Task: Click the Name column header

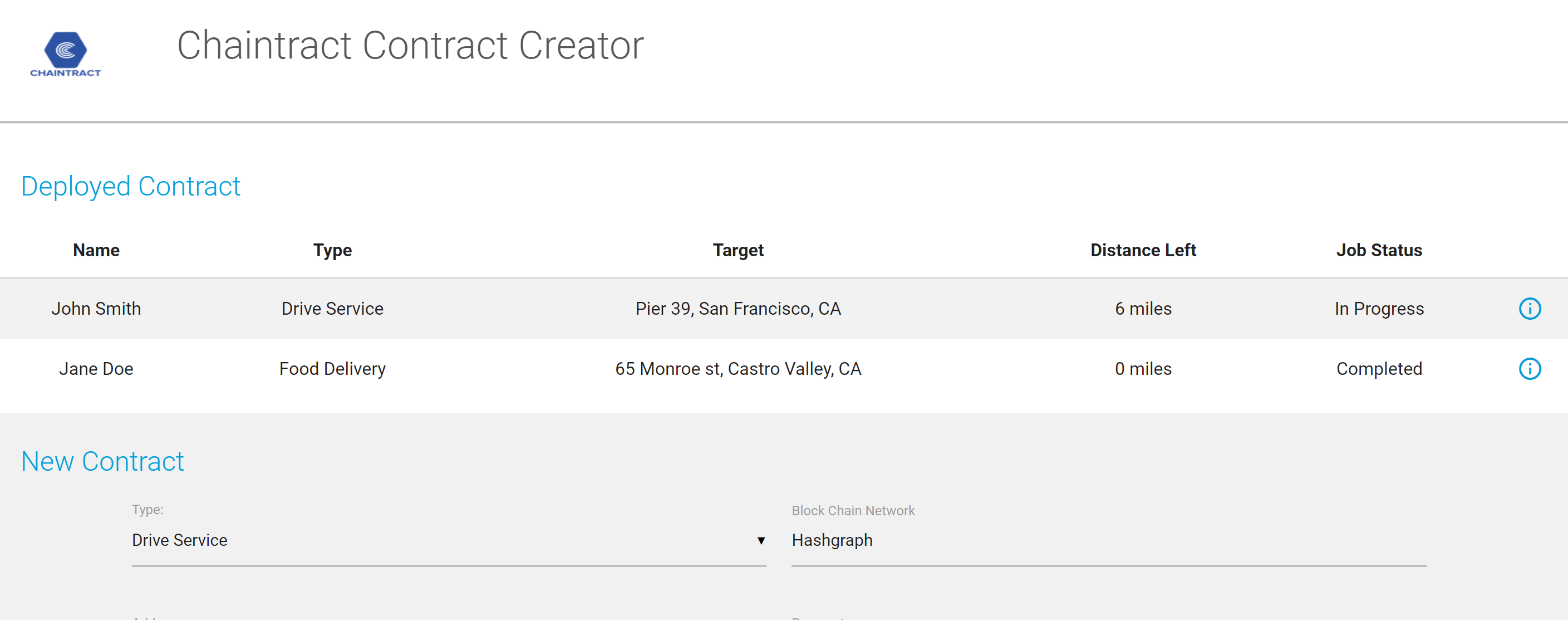Action: tap(96, 250)
